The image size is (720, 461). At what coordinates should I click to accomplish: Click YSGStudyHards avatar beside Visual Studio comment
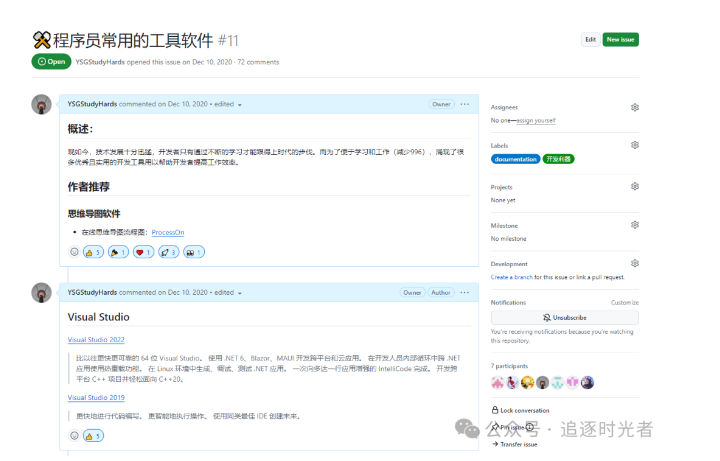coord(41,293)
